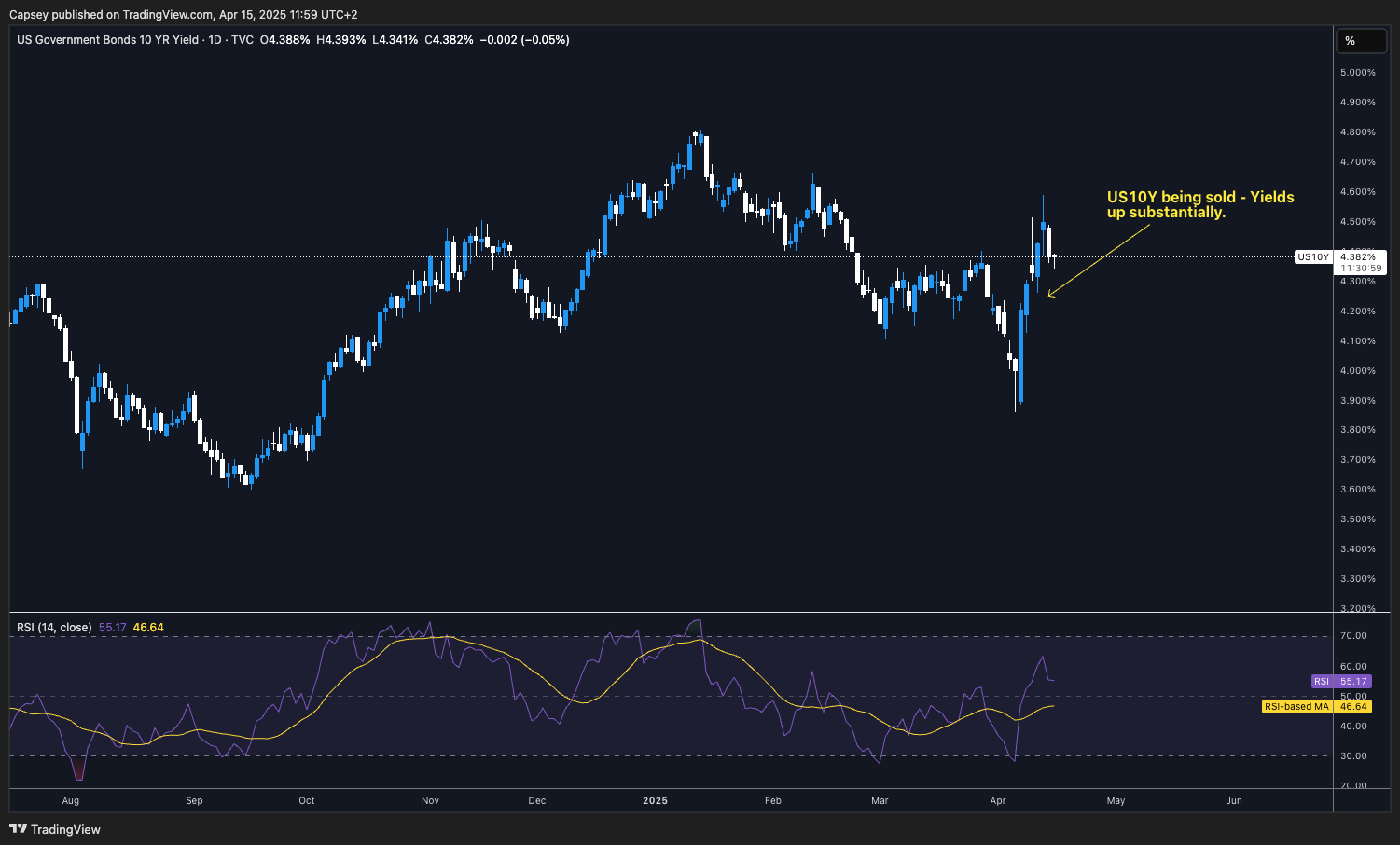This screenshot has height=845, width=1400.
Task: Click the Nov label on time axis
Action: click(430, 801)
